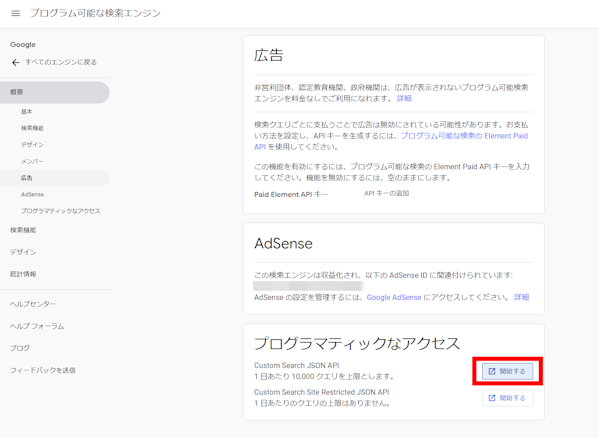Click フィードバックを送信 in sidebar
Screen dimensions: 599x438
43,370
